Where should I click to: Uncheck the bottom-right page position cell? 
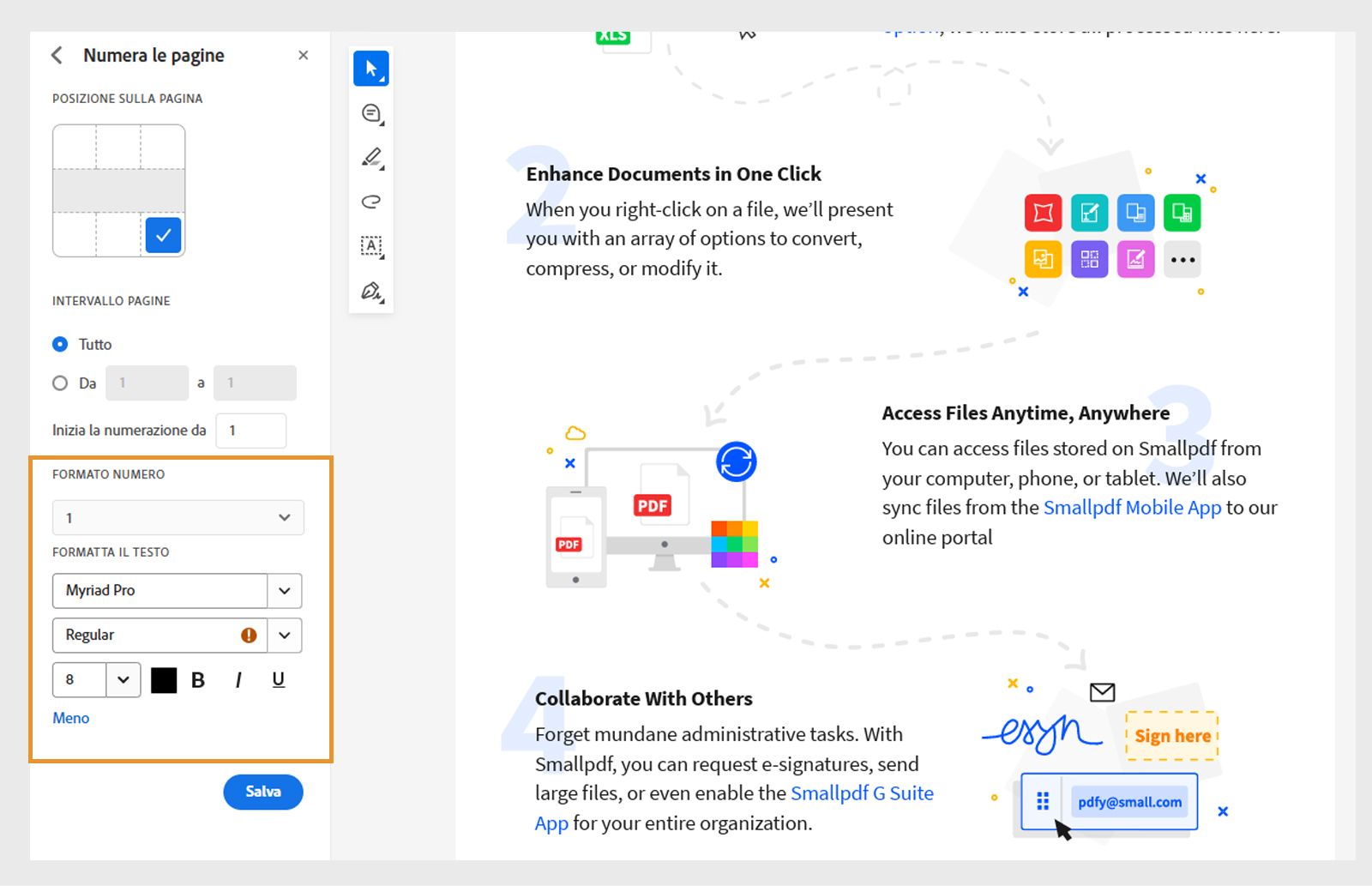click(163, 235)
